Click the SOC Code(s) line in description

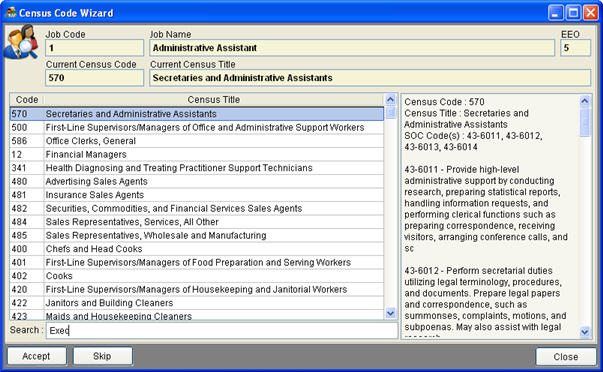click(473, 141)
